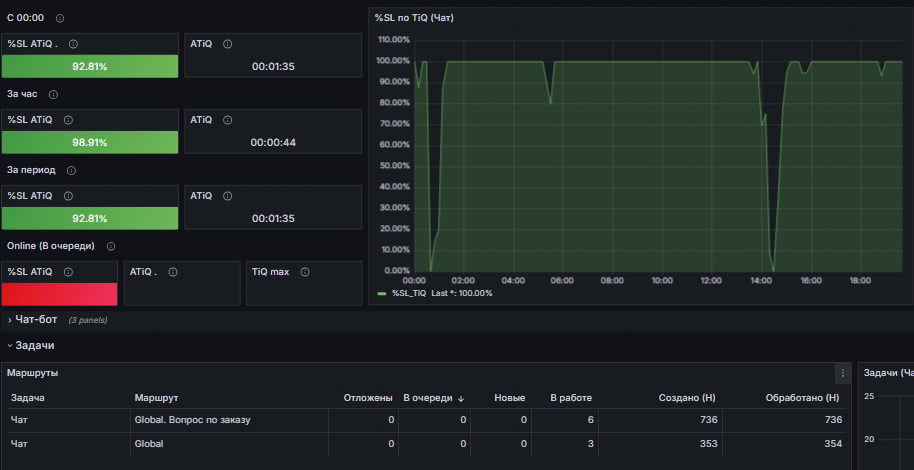The height and width of the screenshot is (470, 914).
Task: Click '(3 panels)' label in Чат-бот row
Action: coord(88,320)
